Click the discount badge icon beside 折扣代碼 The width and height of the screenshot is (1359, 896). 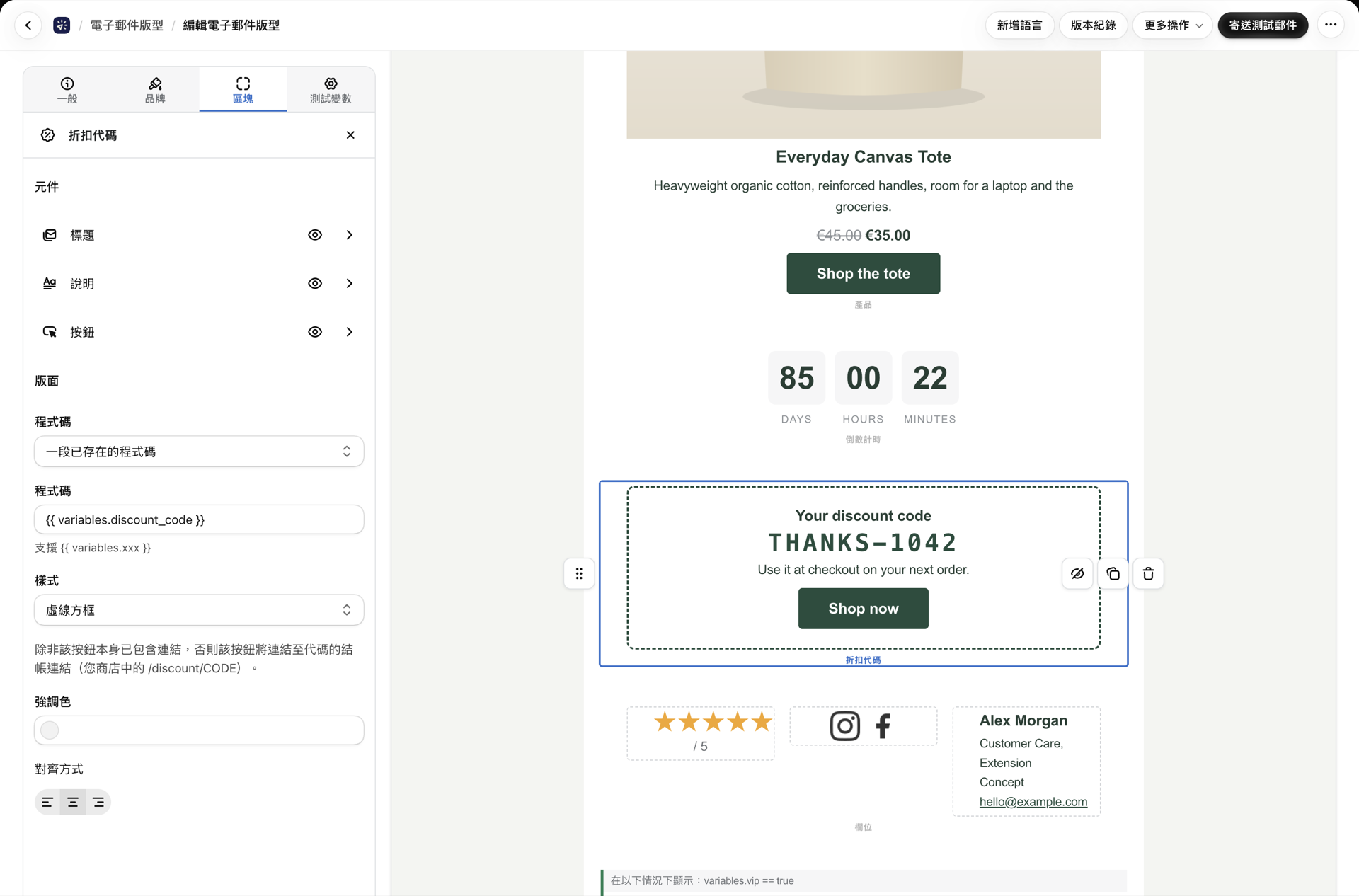47,135
